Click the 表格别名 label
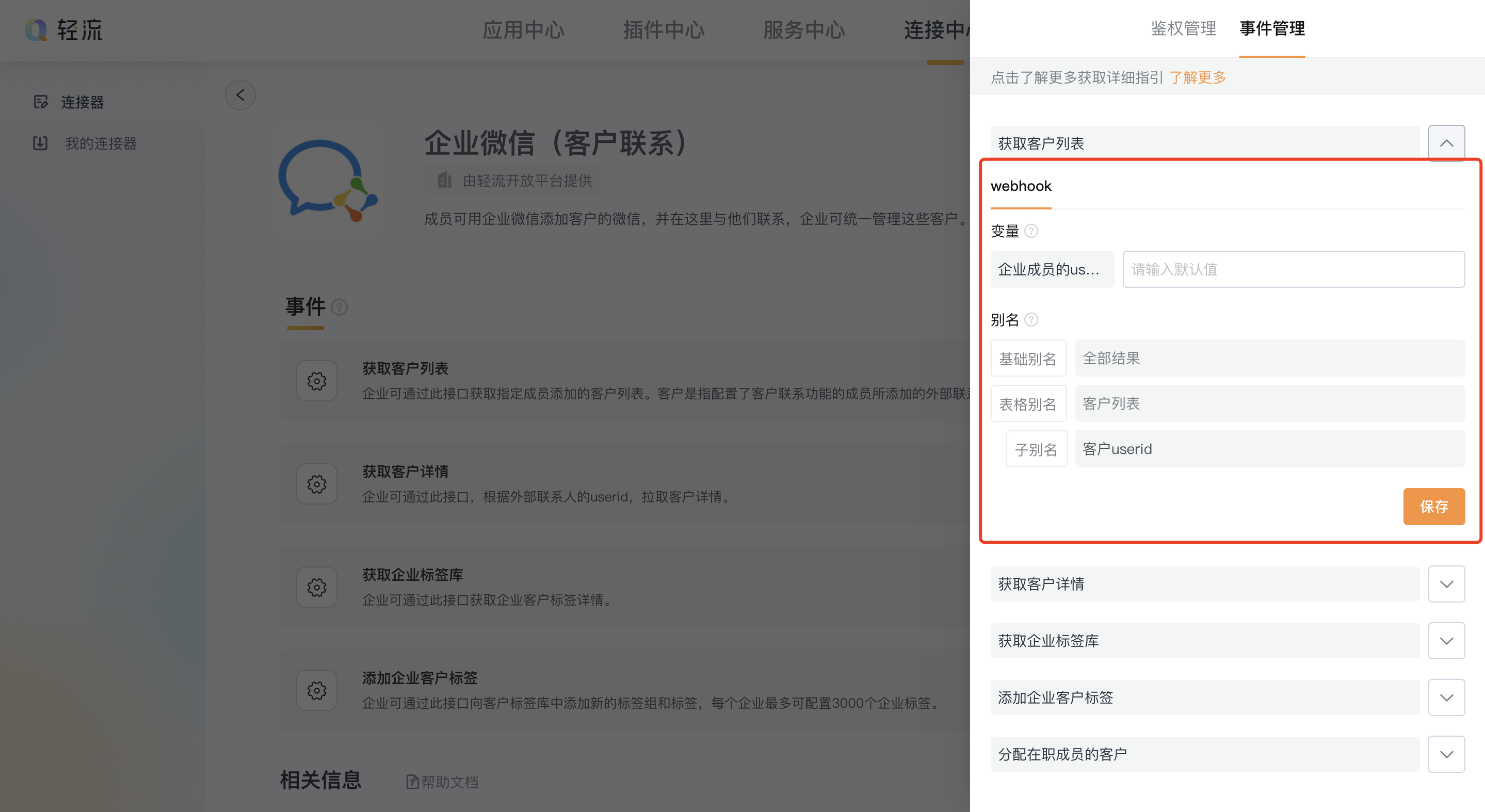Image resolution: width=1485 pixels, height=812 pixels. (x=1028, y=404)
